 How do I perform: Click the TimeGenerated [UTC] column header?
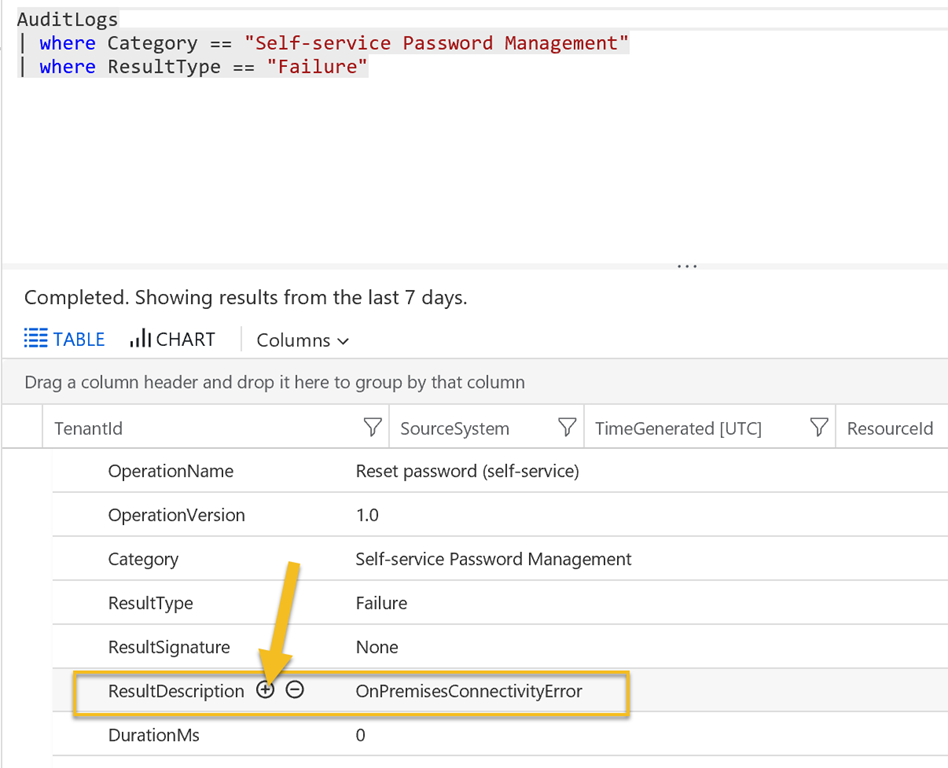[x=678, y=428]
